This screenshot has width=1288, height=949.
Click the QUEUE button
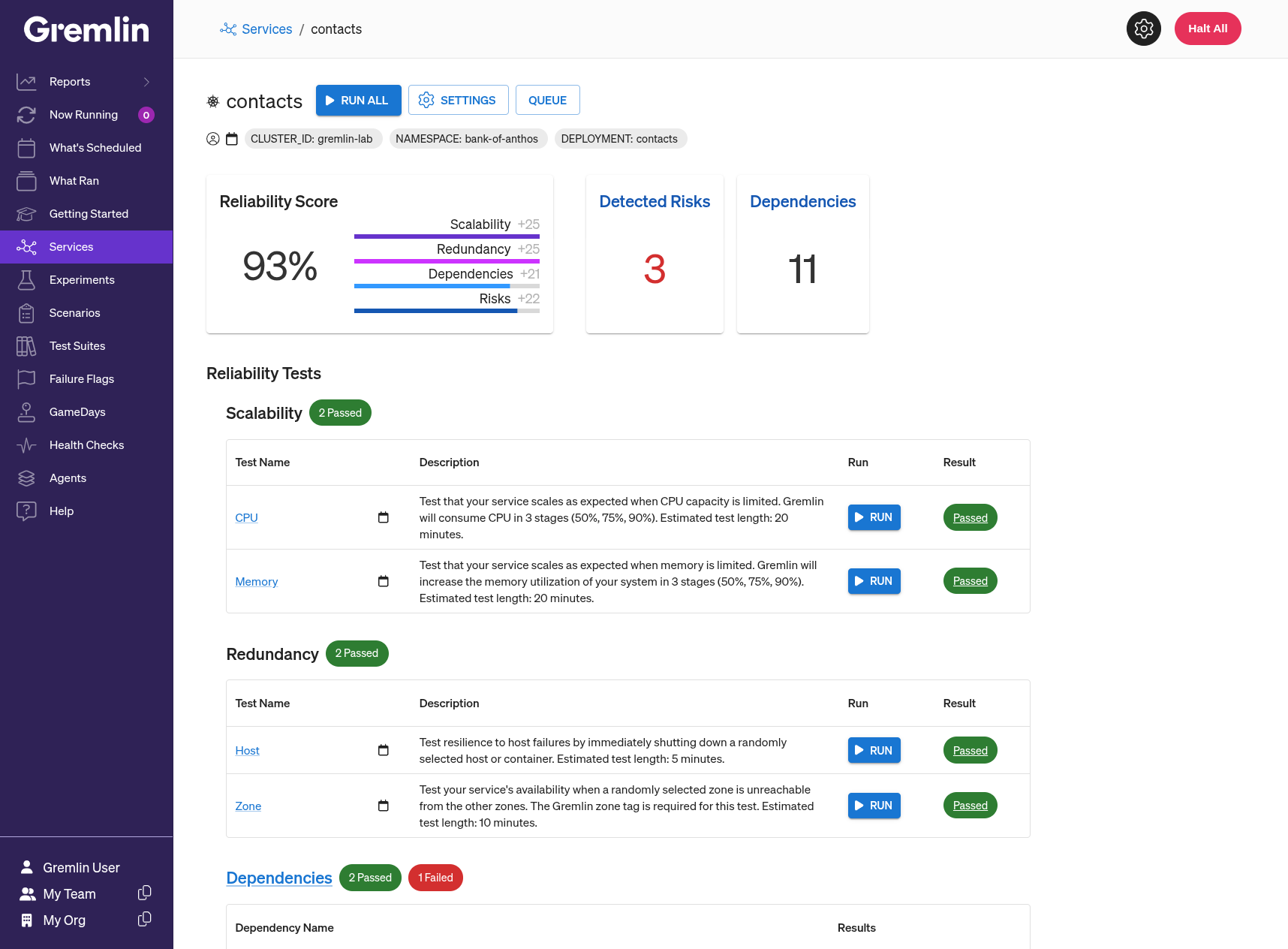548,100
